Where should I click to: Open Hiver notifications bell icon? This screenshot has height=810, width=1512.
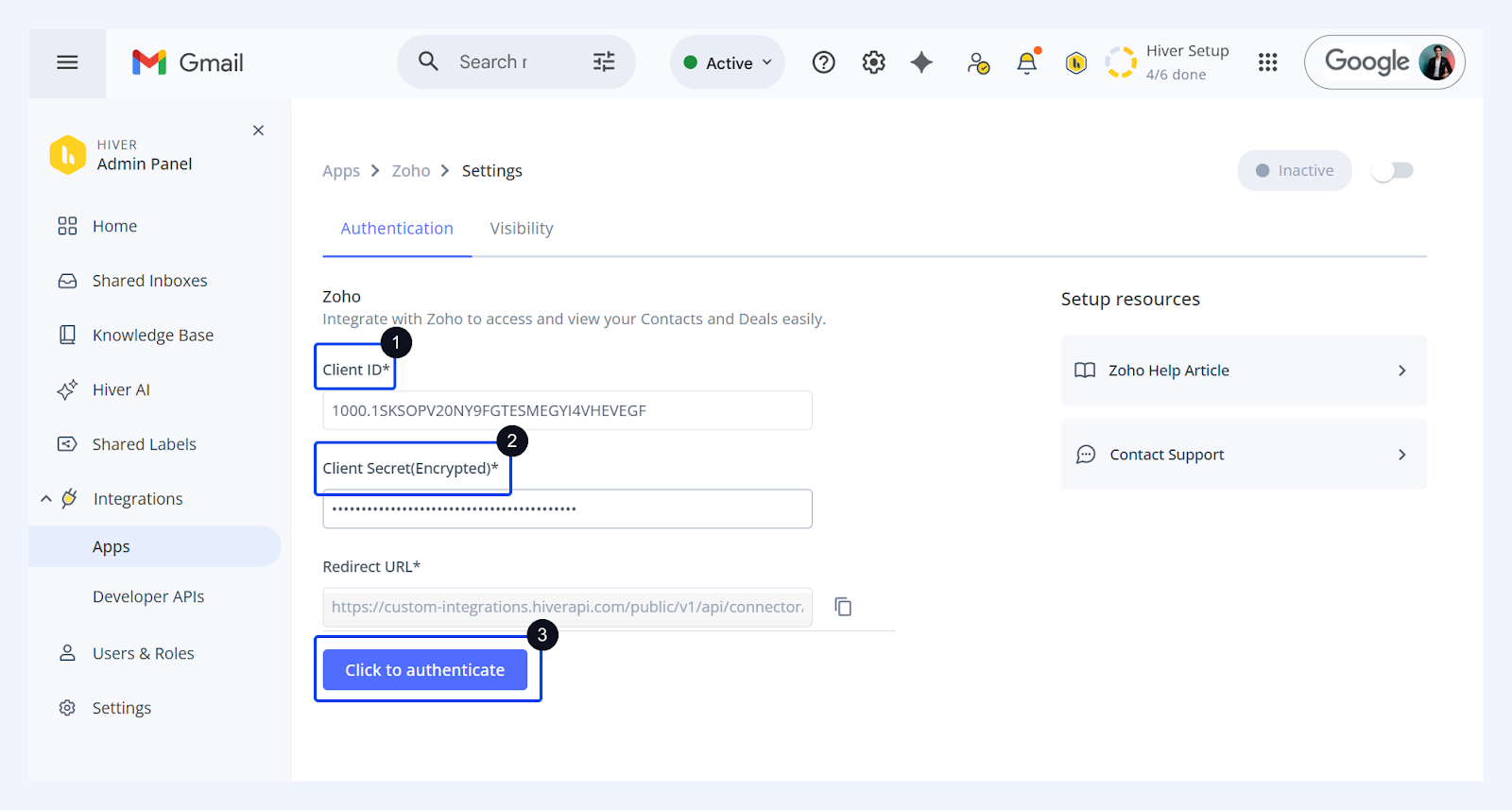[x=1027, y=62]
